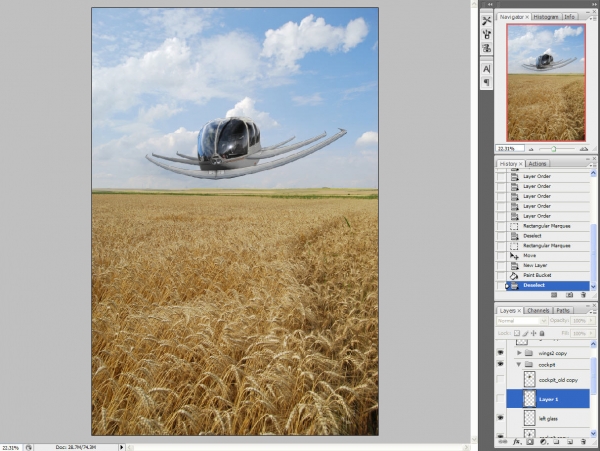Click the Navigator zoom percentage field
The height and width of the screenshot is (451, 600).
pyautogui.click(x=510, y=148)
